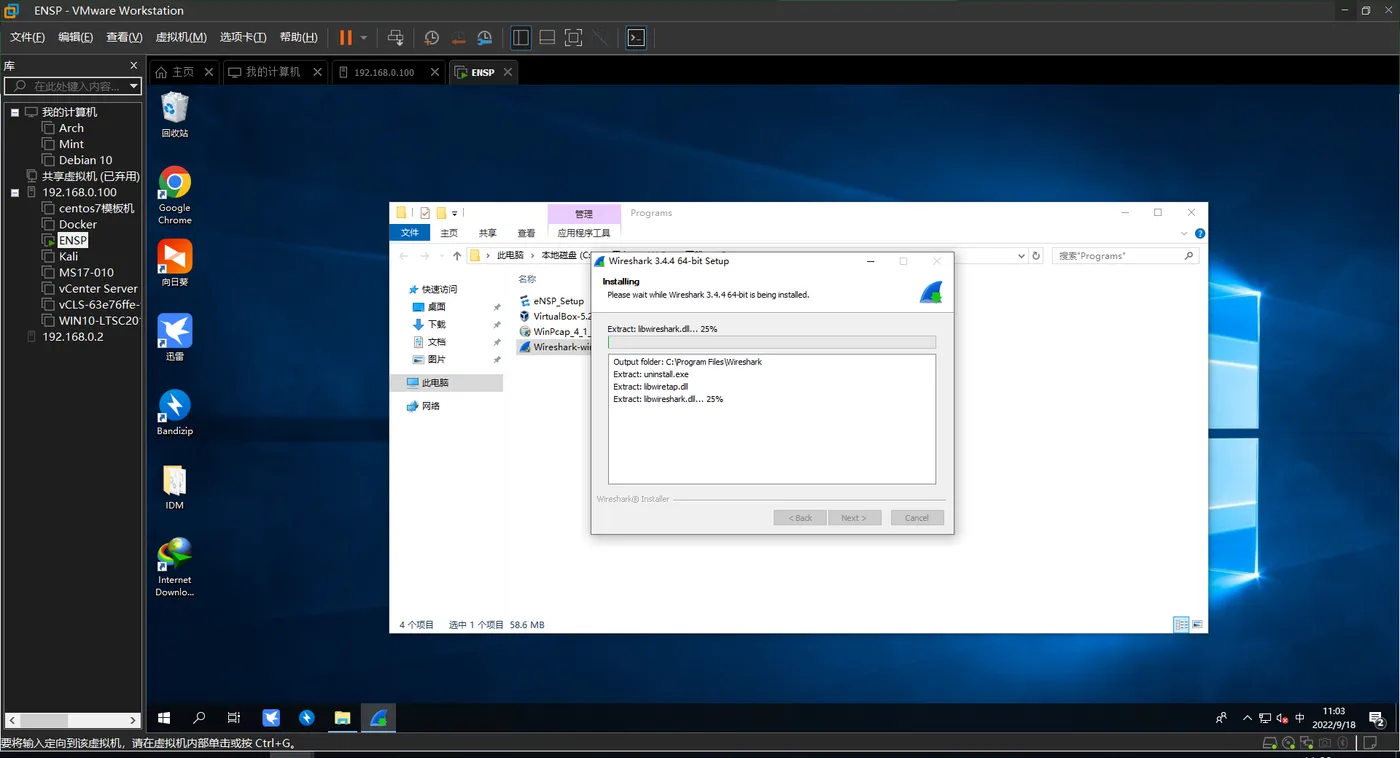Open the 选项卡(T) menu

coord(243,37)
